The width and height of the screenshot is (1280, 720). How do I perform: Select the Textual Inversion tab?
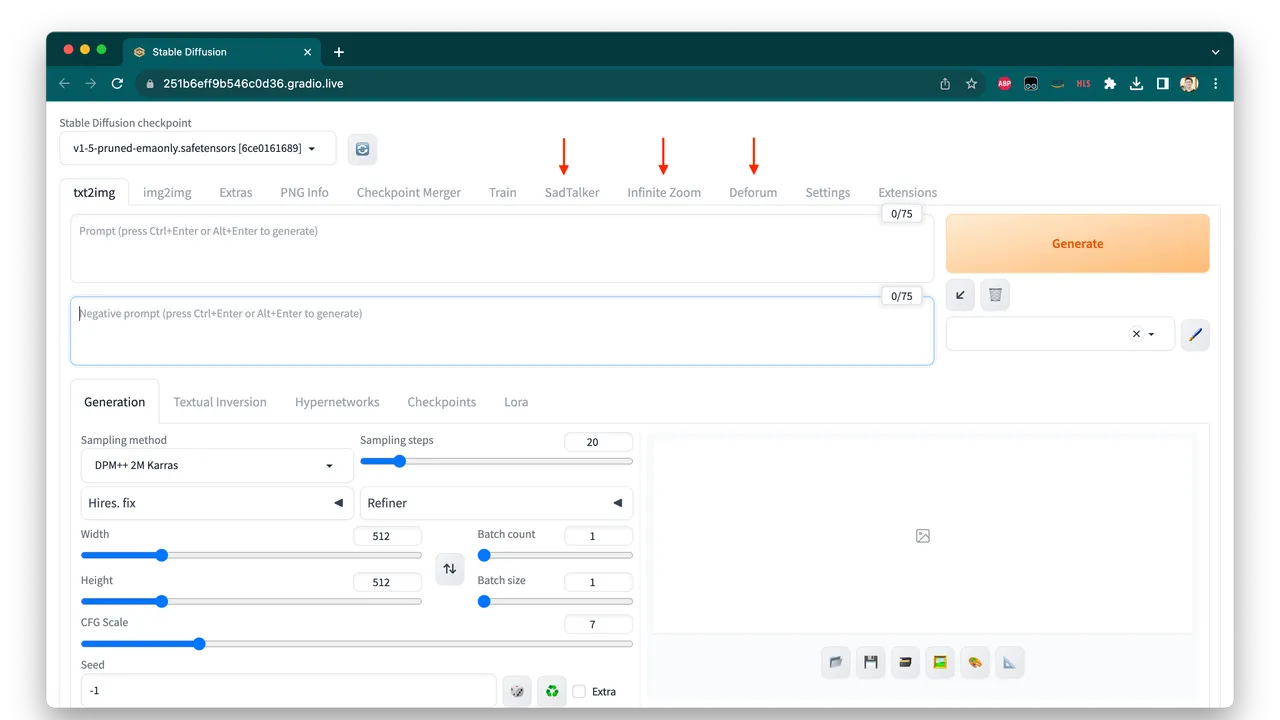220,402
